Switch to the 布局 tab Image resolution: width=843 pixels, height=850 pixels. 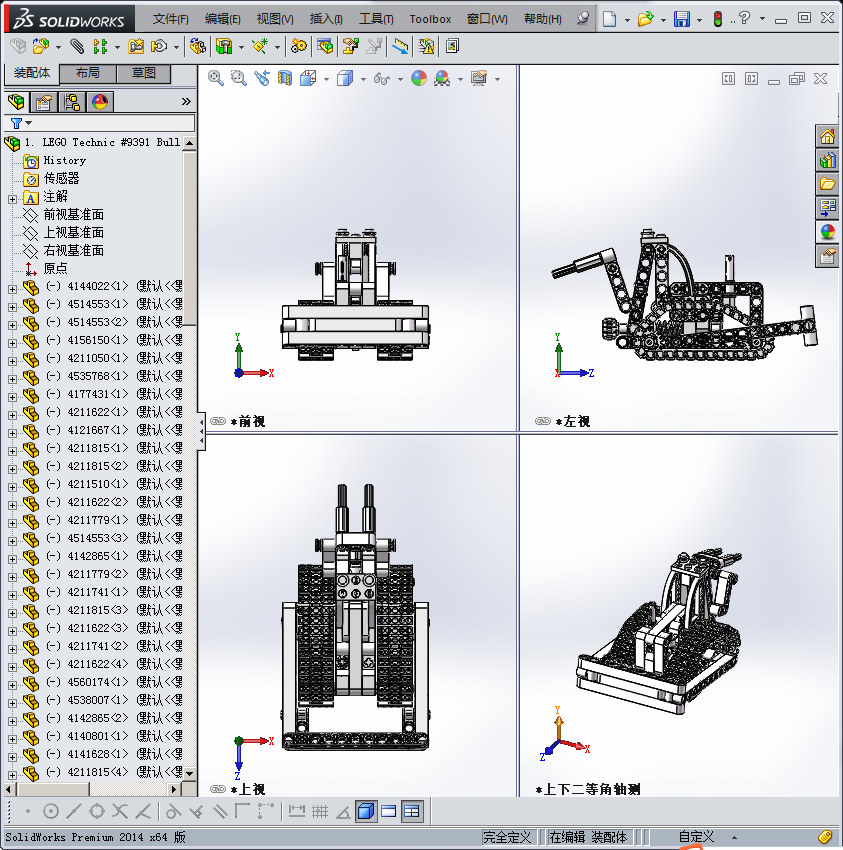[87, 73]
